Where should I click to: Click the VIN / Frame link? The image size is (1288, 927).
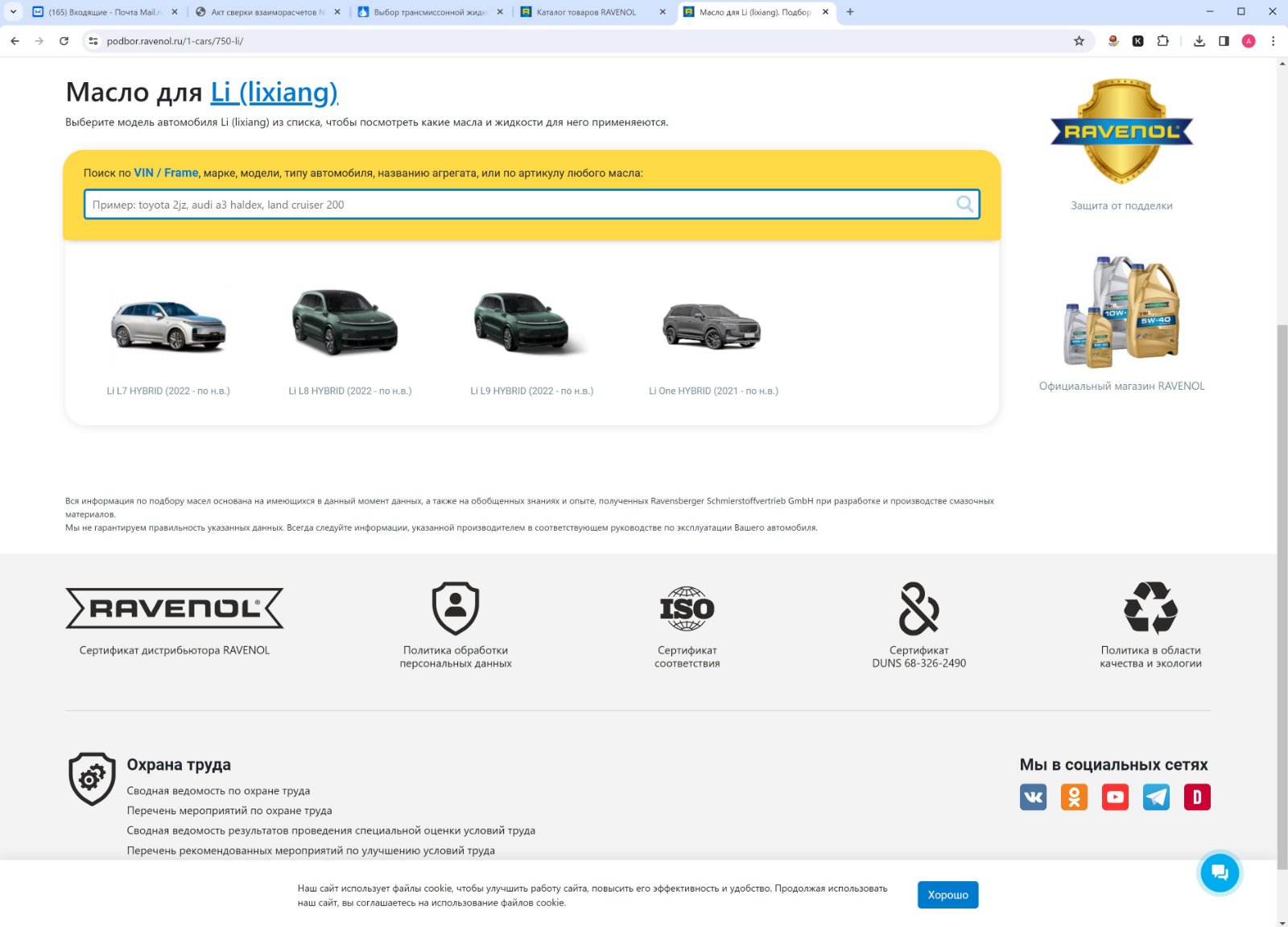[x=166, y=172]
